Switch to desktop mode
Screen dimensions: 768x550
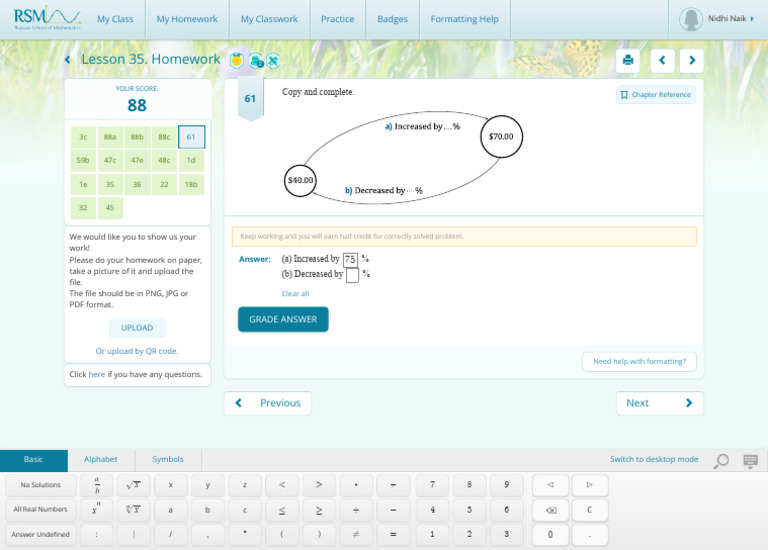(x=654, y=459)
